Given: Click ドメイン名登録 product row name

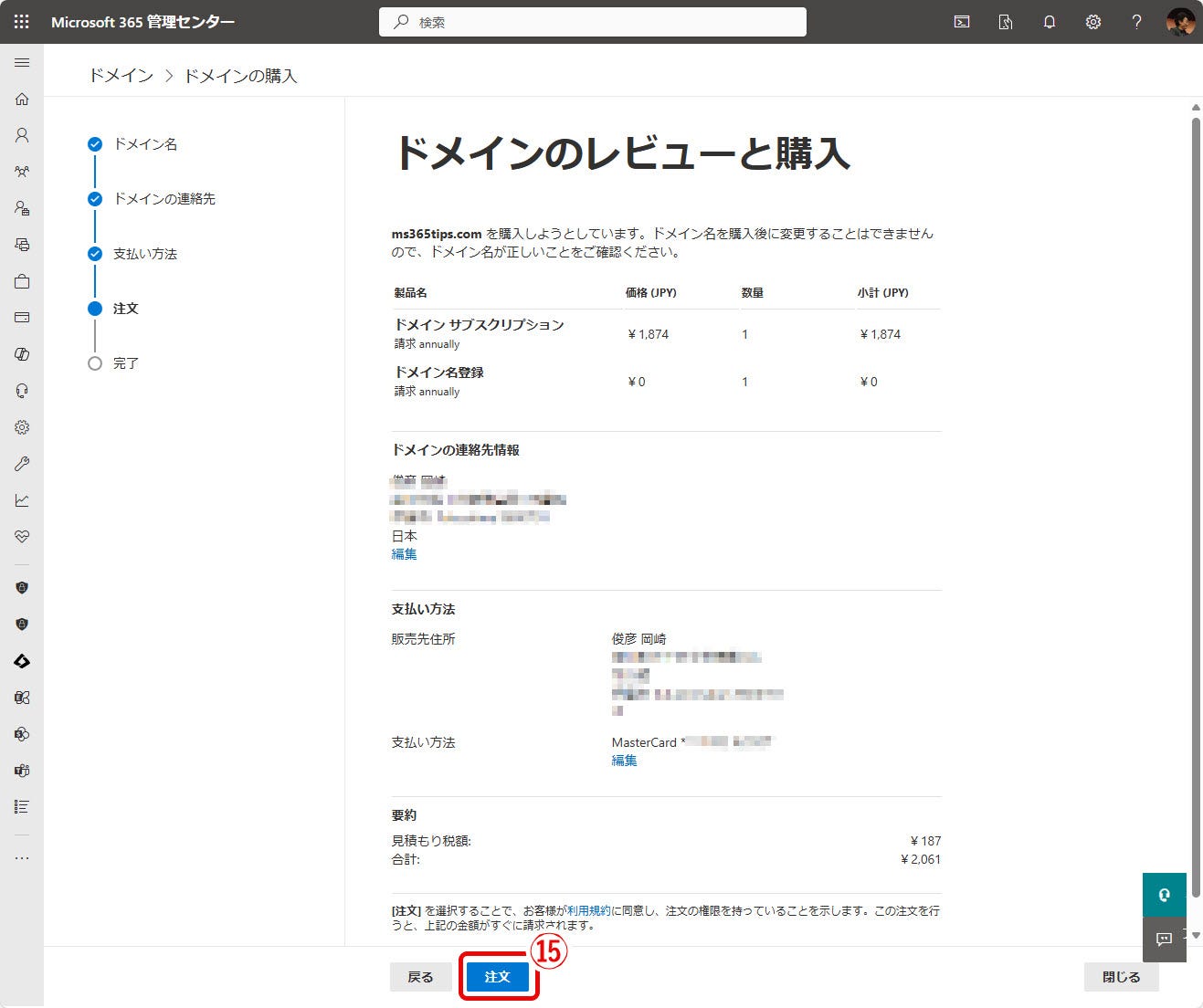Looking at the screenshot, I should point(438,373).
